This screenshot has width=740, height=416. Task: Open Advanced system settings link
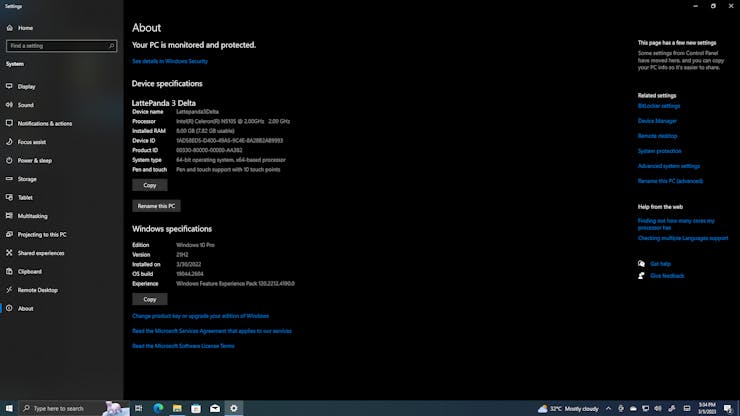pos(669,166)
